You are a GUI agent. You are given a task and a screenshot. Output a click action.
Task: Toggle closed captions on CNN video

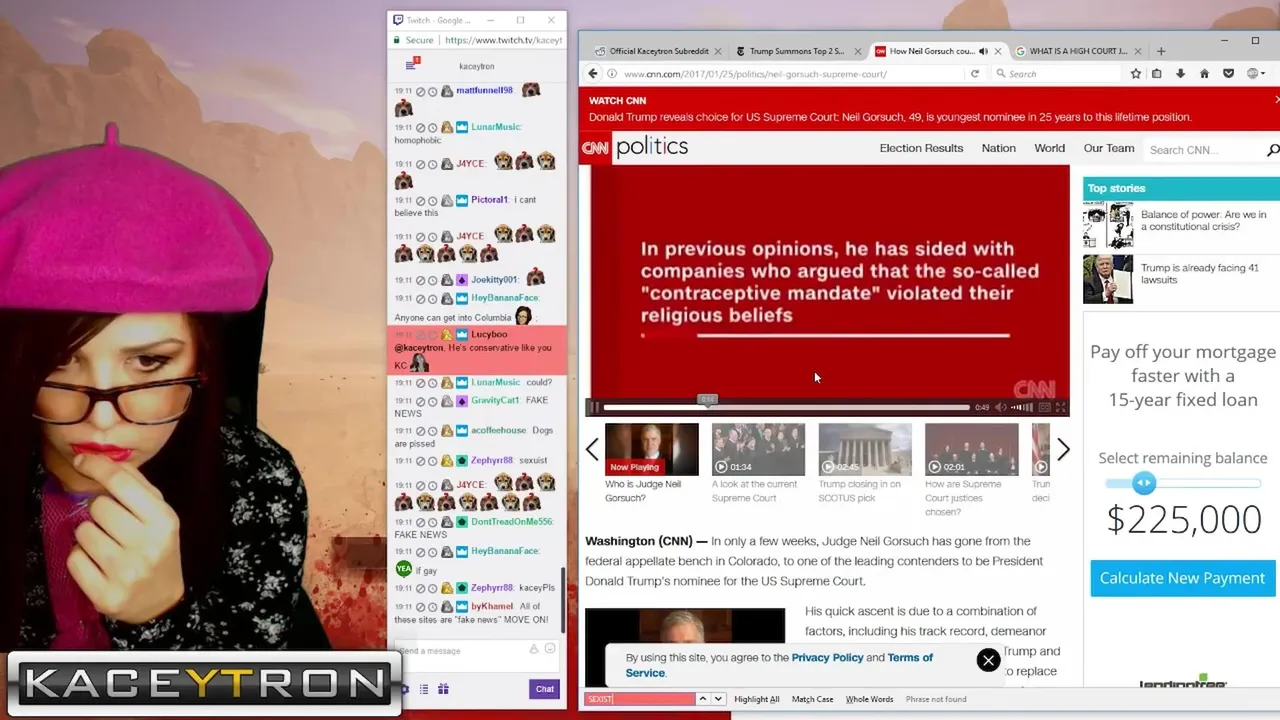click(x=1045, y=407)
